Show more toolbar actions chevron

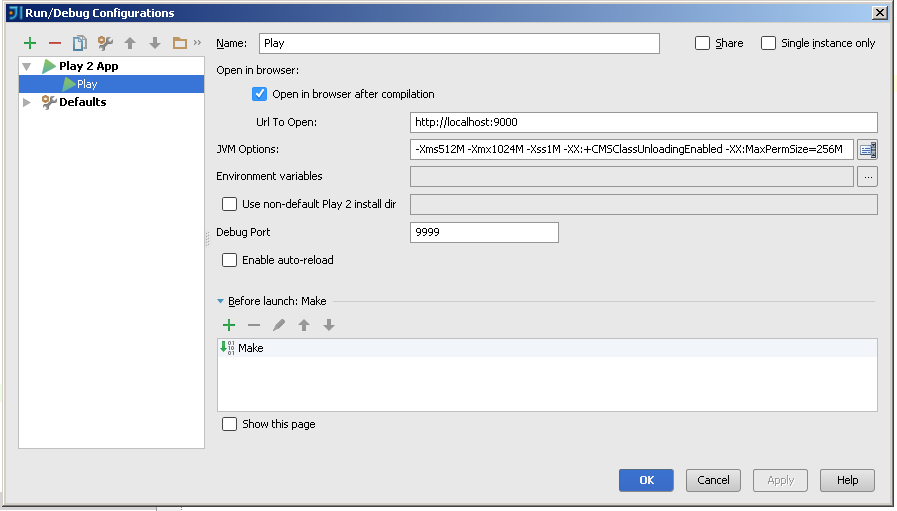[x=197, y=42]
